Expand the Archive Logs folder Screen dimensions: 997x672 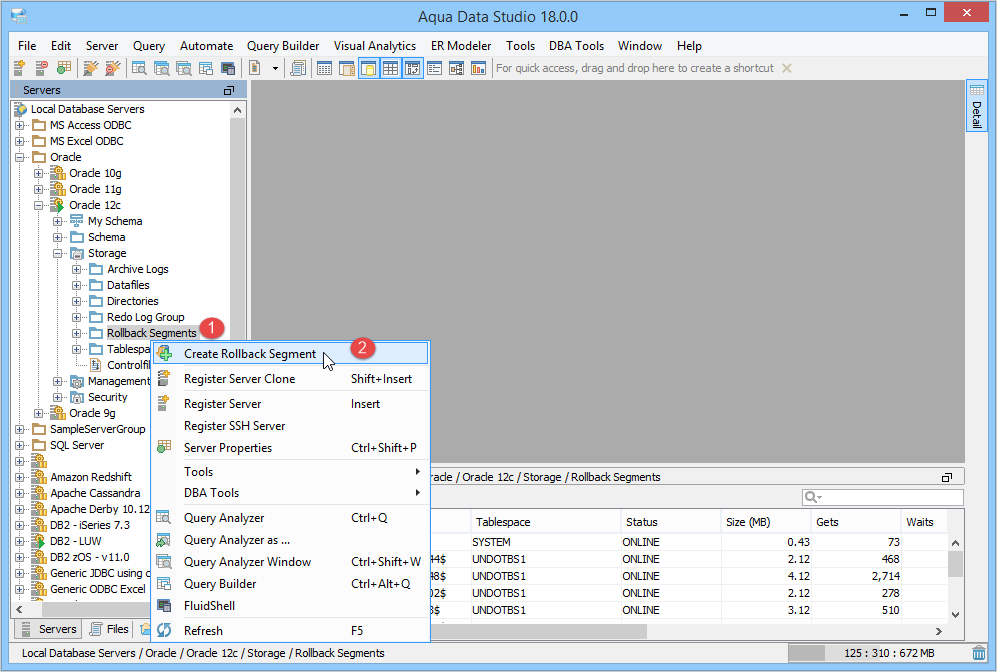coord(77,269)
